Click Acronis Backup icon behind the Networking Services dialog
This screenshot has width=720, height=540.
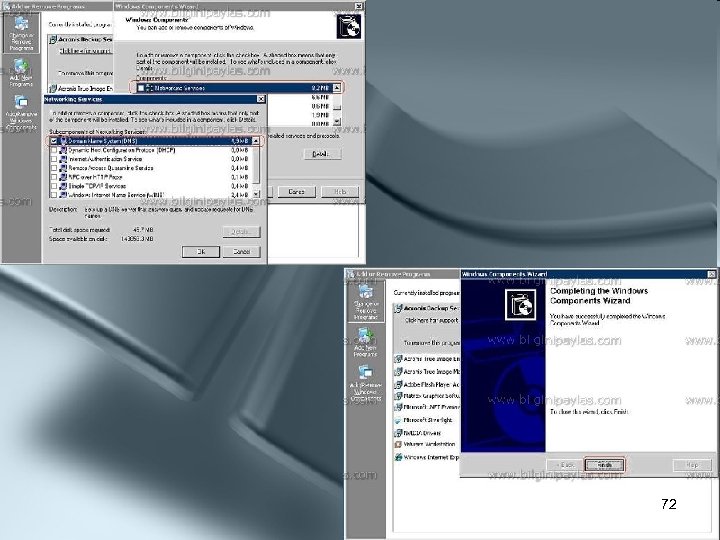53,40
